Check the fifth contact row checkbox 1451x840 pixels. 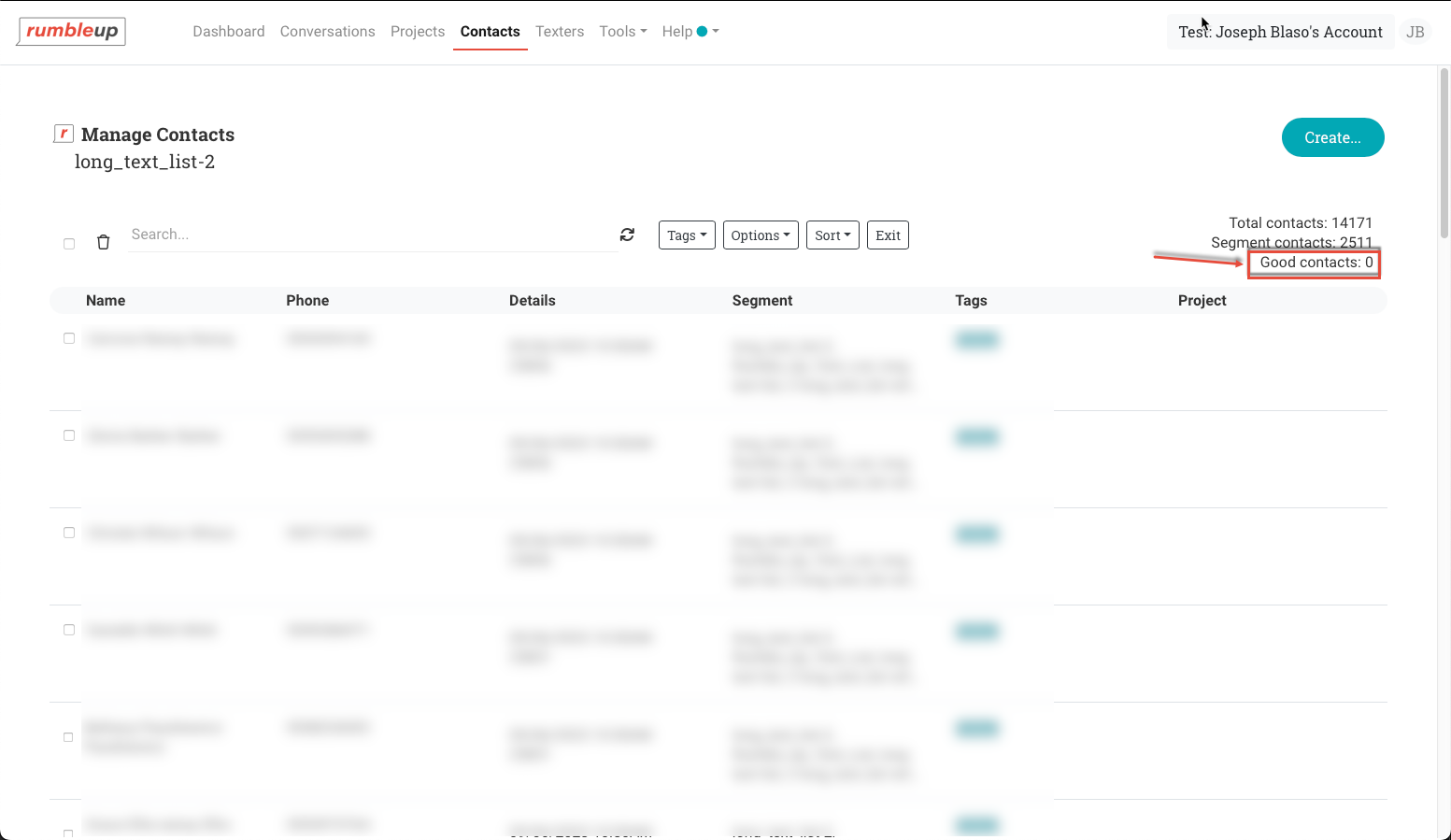(68, 737)
